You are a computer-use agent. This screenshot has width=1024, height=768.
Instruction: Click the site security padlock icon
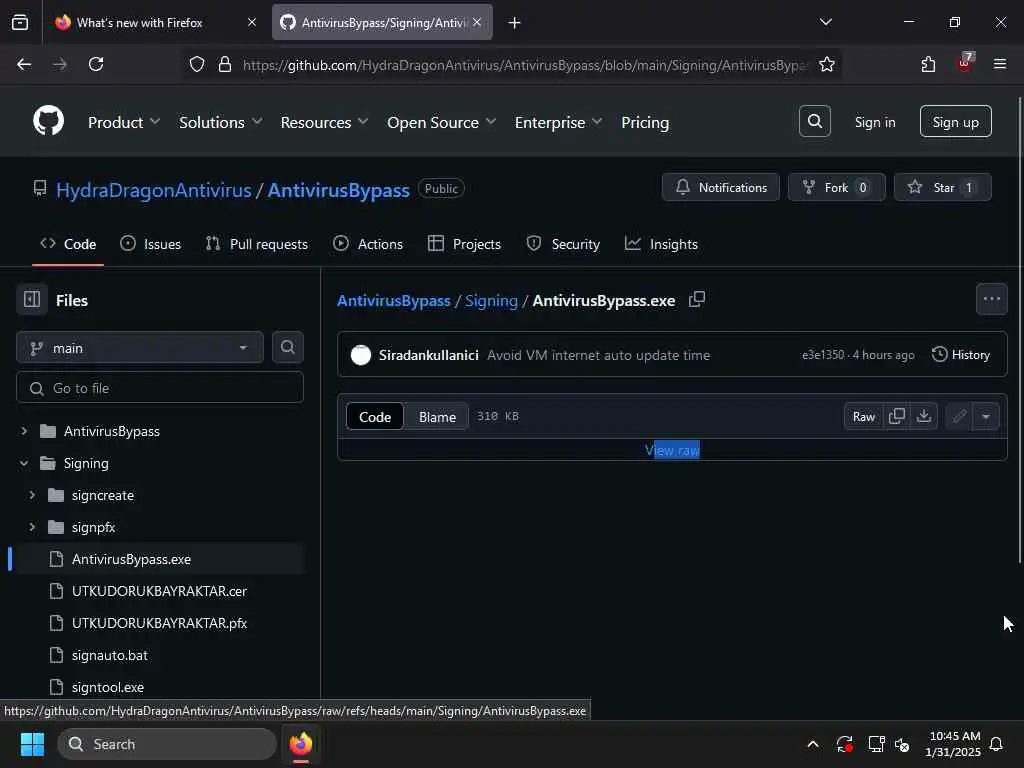[x=225, y=64]
